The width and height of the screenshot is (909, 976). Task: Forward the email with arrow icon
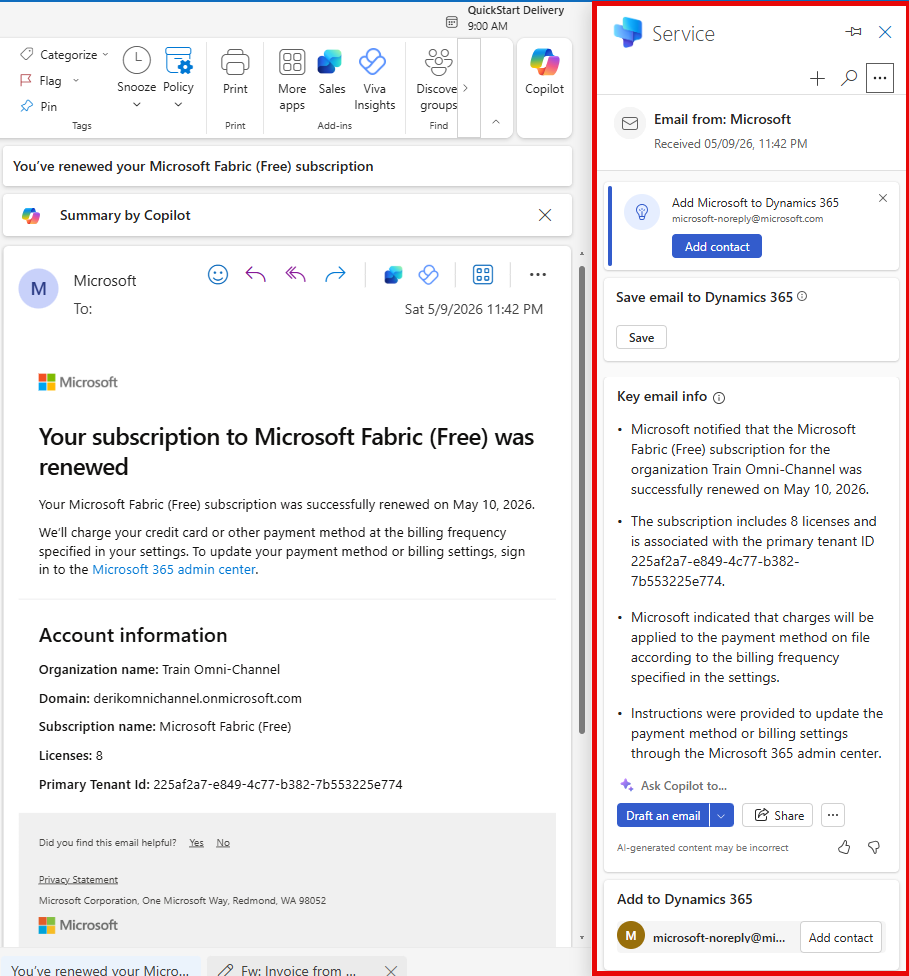pyautogui.click(x=335, y=274)
